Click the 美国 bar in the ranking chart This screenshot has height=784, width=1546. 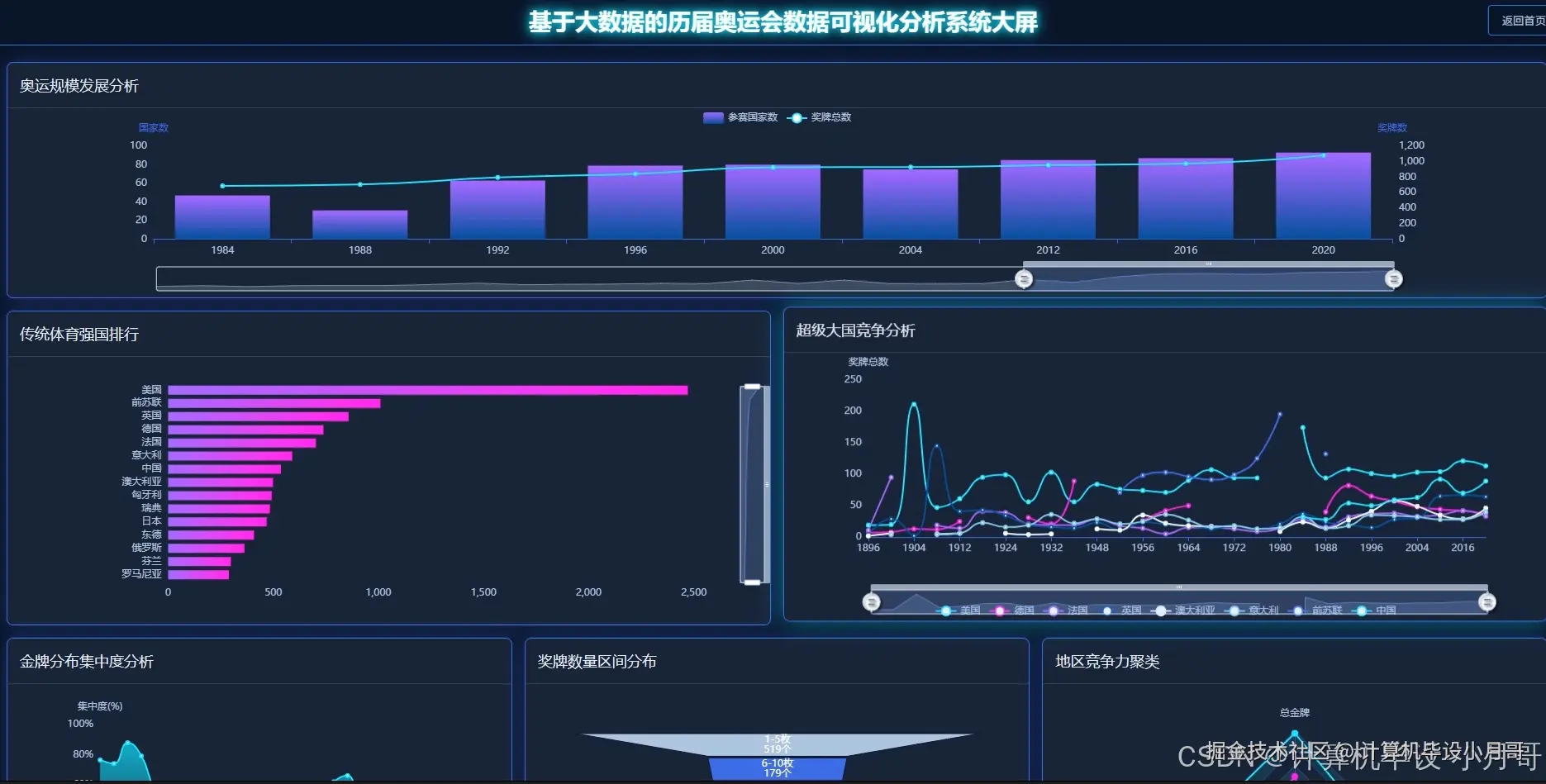[x=426, y=388]
